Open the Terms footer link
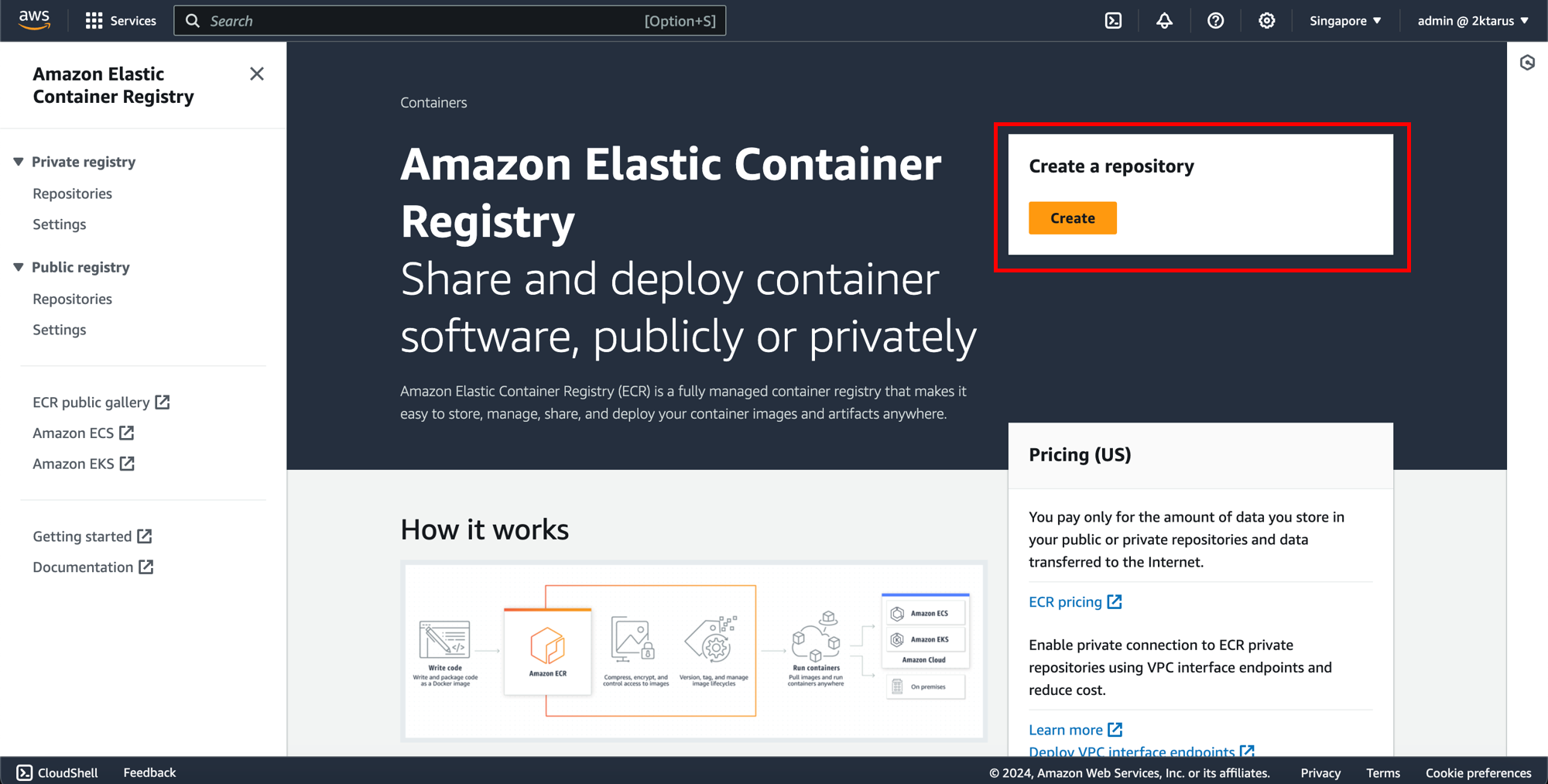The width and height of the screenshot is (1548, 784). pos(1383,773)
